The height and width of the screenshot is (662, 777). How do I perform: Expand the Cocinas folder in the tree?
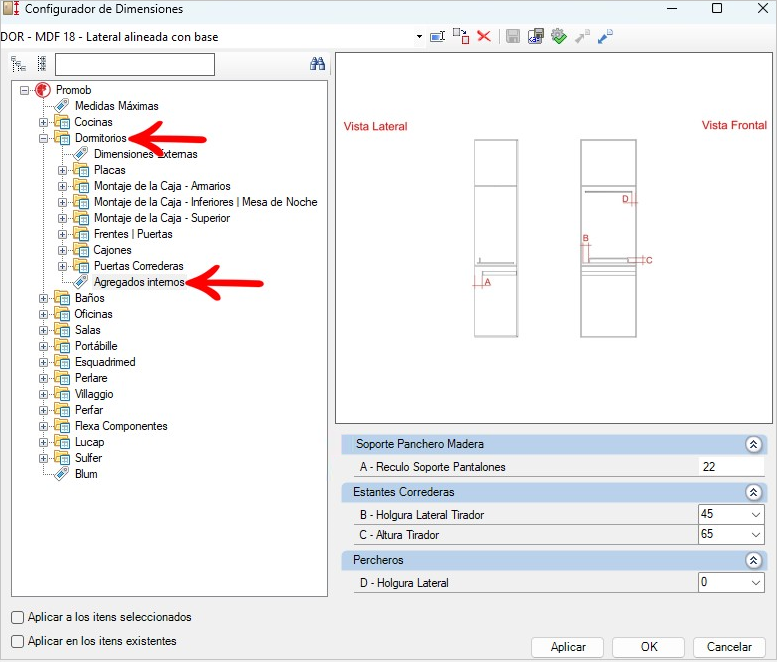click(x=44, y=122)
